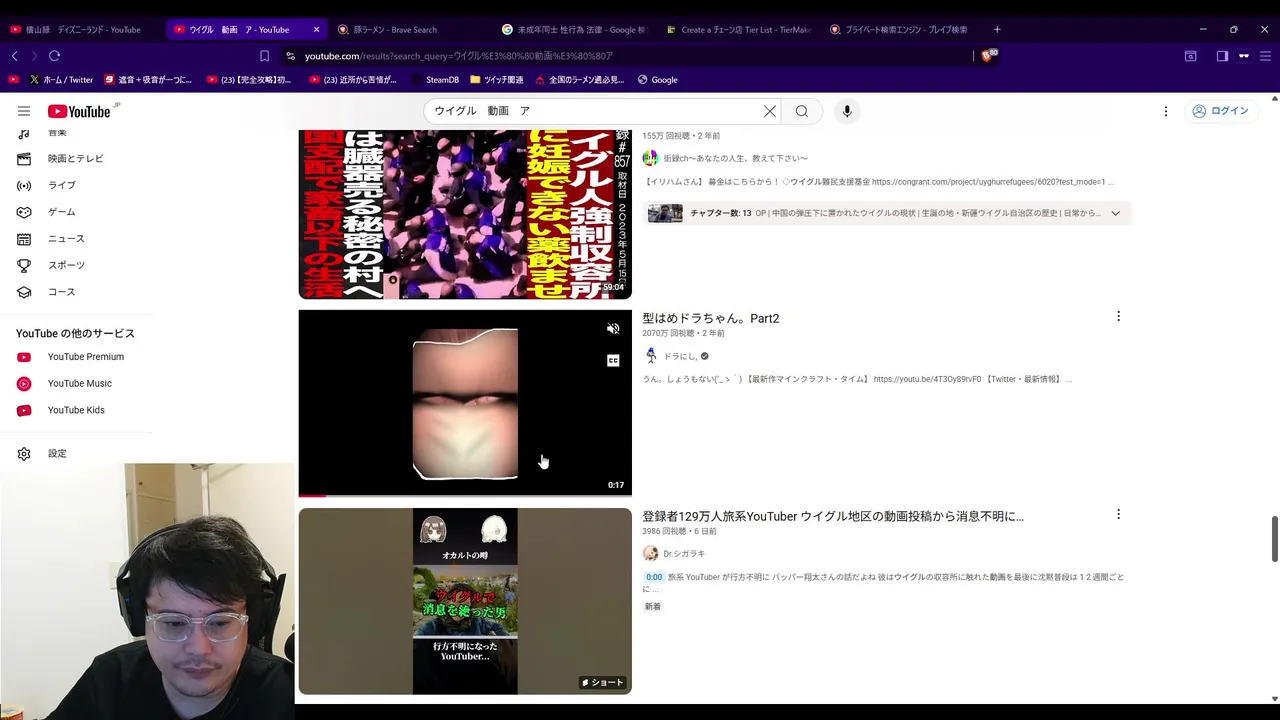Open three-dot menu for 型はめドラちゃん video
The image size is (1280, 720).
pyautogui.click(x=1118, y=316)
